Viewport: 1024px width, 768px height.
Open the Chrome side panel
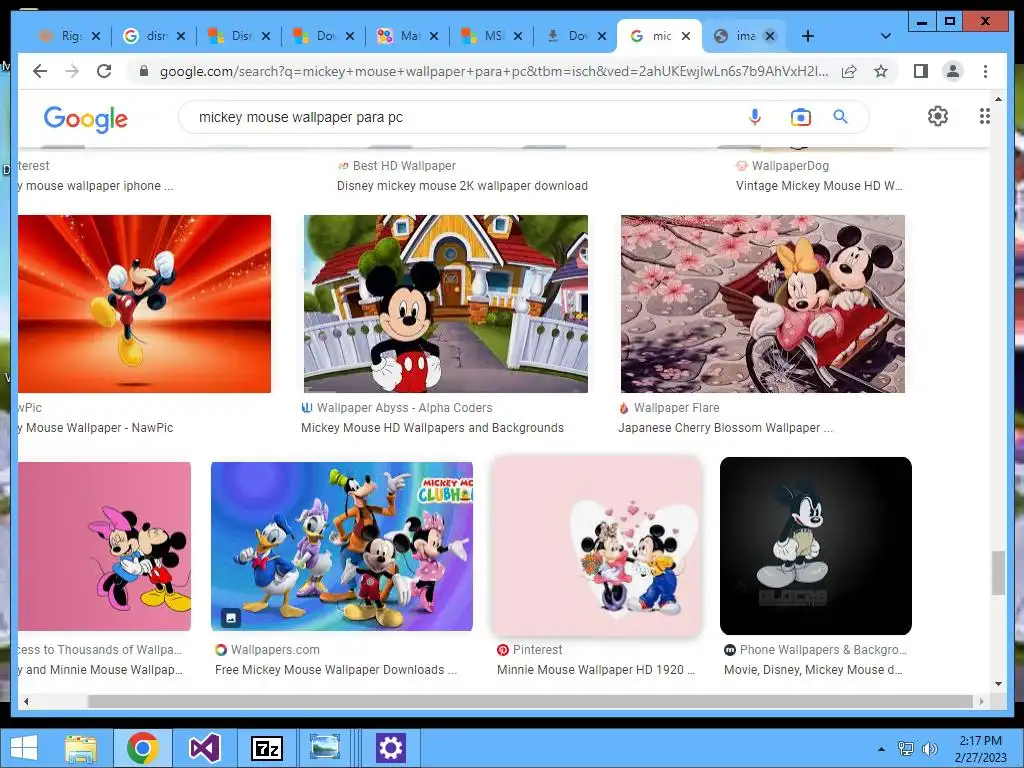click(921, 71)
